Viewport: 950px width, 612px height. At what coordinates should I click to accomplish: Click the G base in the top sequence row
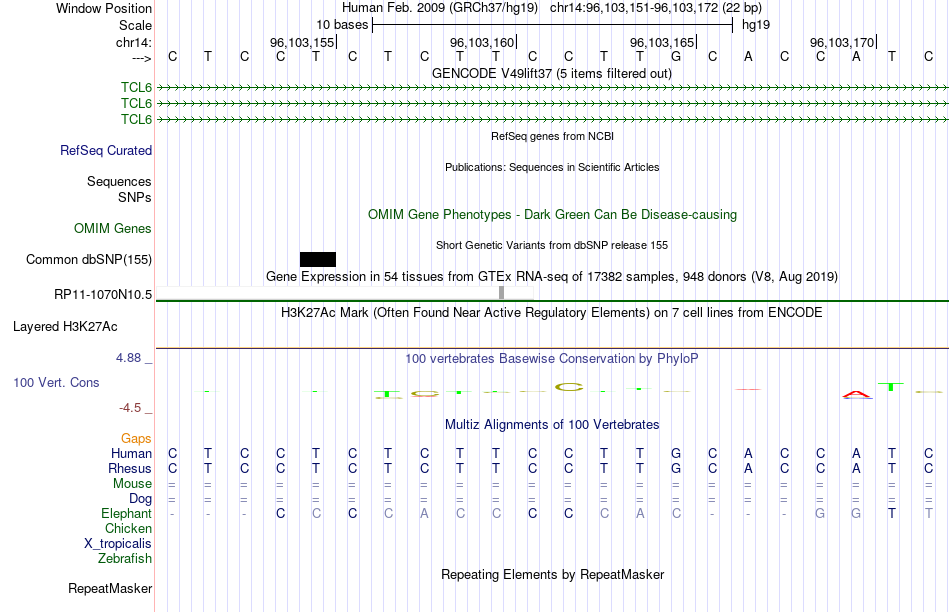point(676,56)
